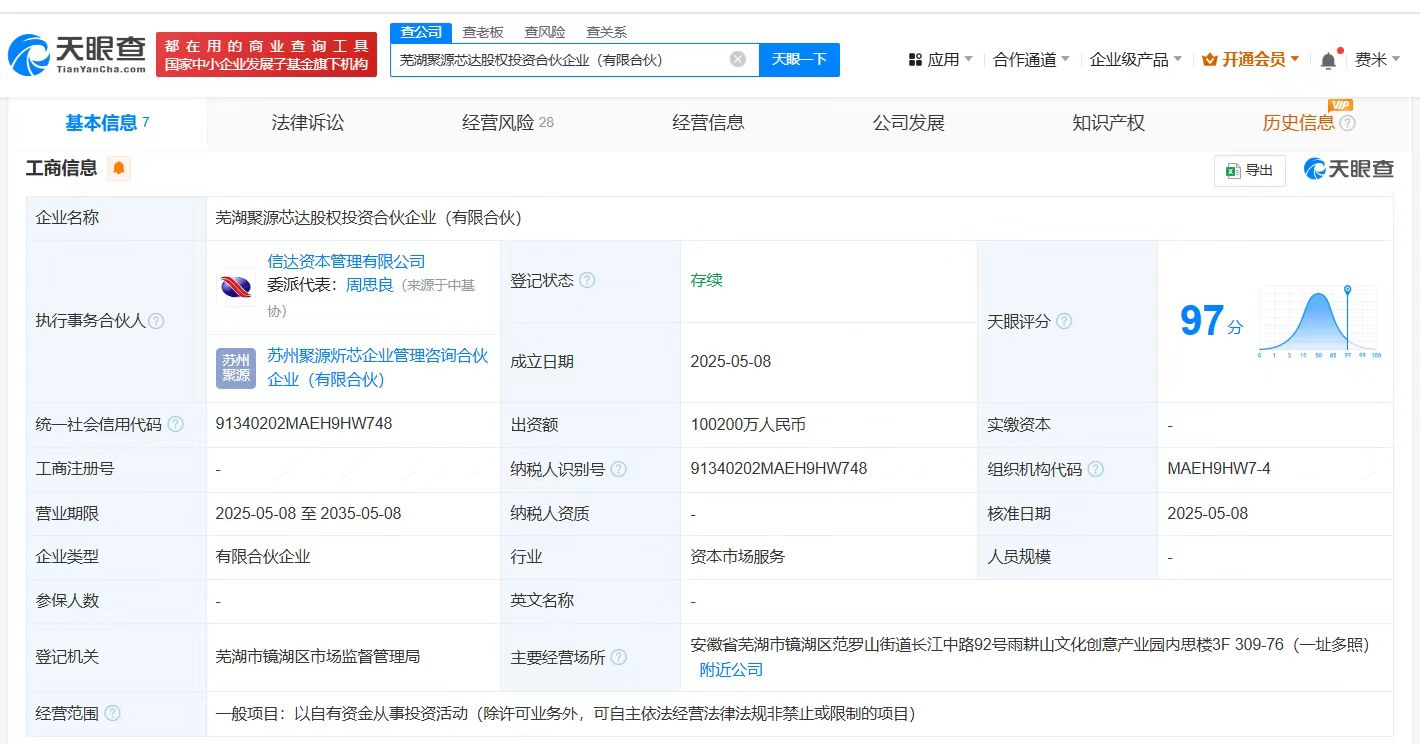
Task: Switch to the 法律诉讼 tab
Action: (308, 123)
